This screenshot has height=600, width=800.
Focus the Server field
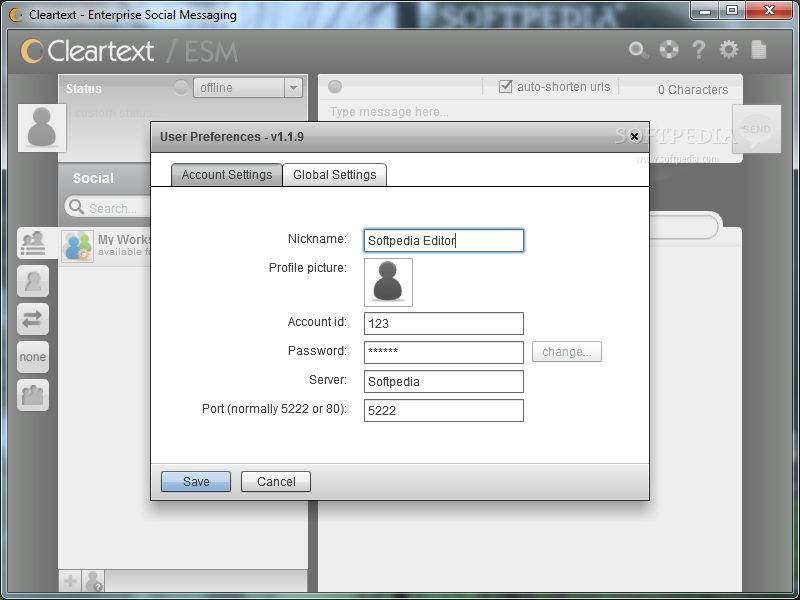point(444,382)
